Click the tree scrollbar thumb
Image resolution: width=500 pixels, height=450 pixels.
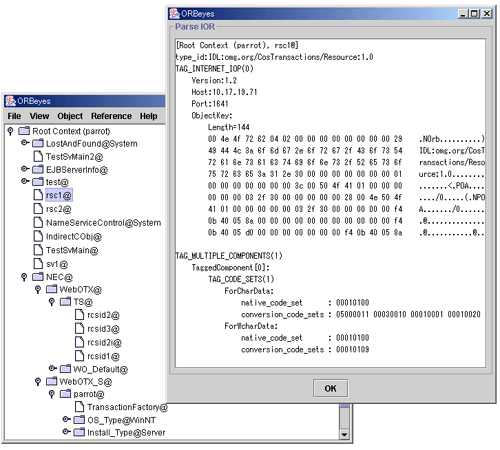point(344,405)
